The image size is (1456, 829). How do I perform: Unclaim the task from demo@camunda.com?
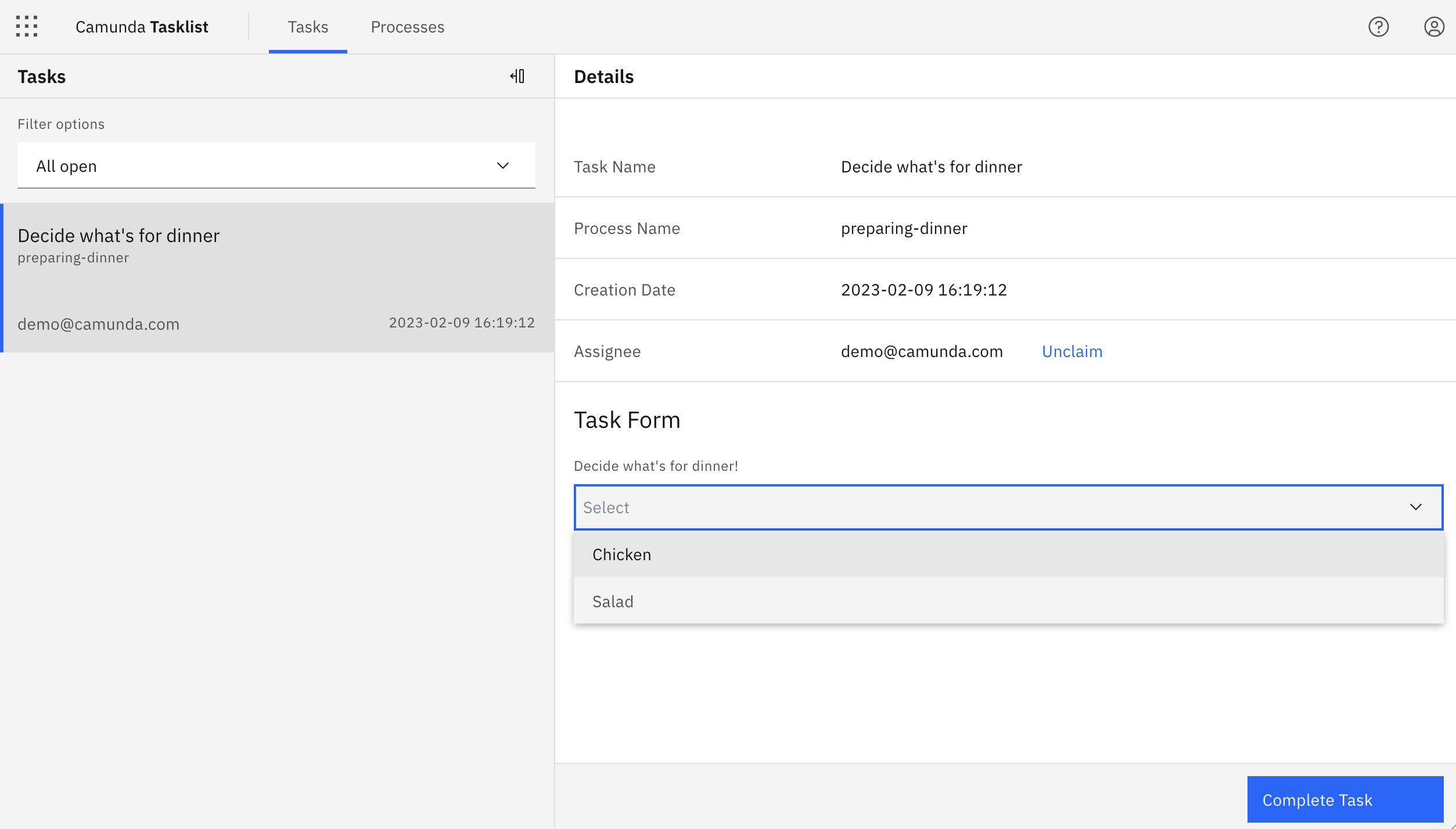click(x=1072, y=351)
